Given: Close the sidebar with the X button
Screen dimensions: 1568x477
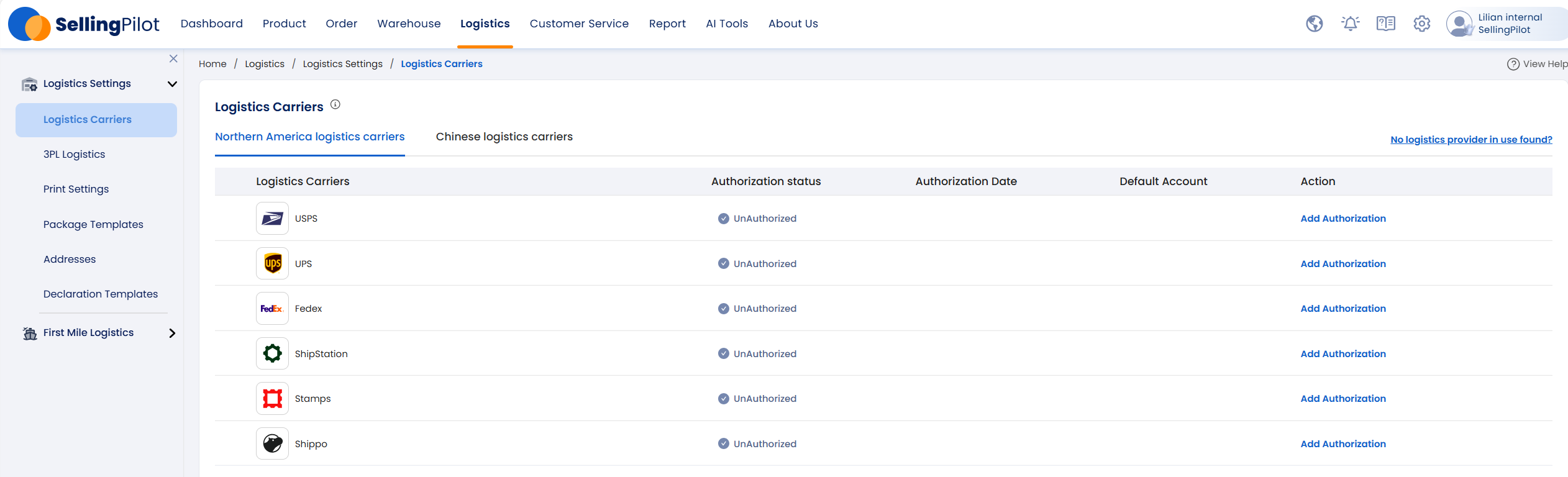Looking at the screenshot, I should pos(173,59).
